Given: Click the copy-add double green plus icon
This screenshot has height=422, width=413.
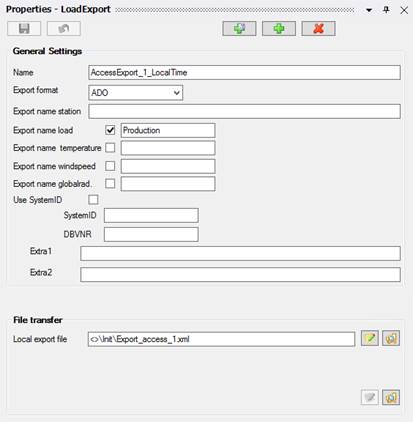Looking at the screenshot, I should pos(239,29).
